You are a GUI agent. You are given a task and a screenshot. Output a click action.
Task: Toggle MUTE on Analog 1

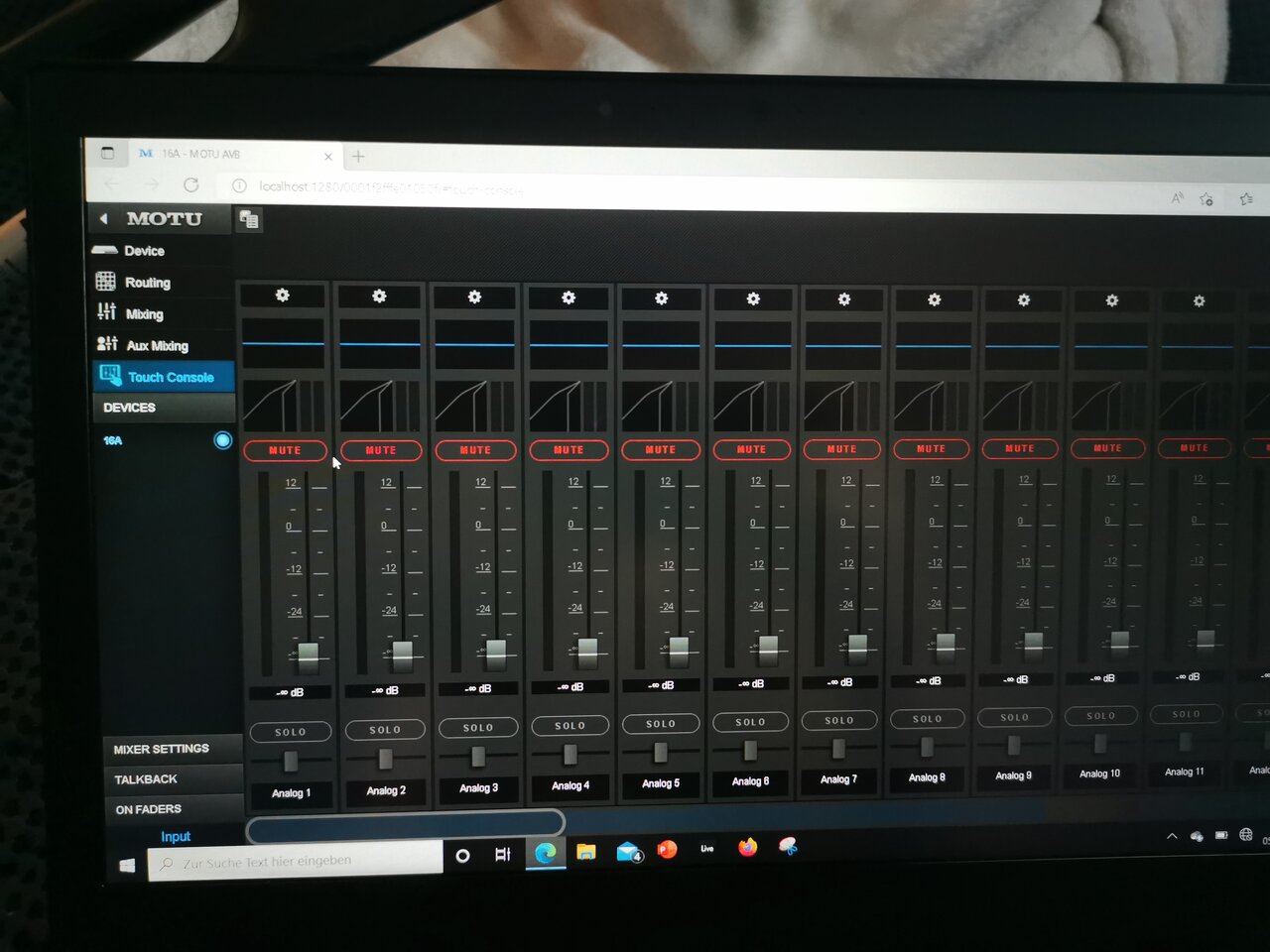click(x=285, y=450)
